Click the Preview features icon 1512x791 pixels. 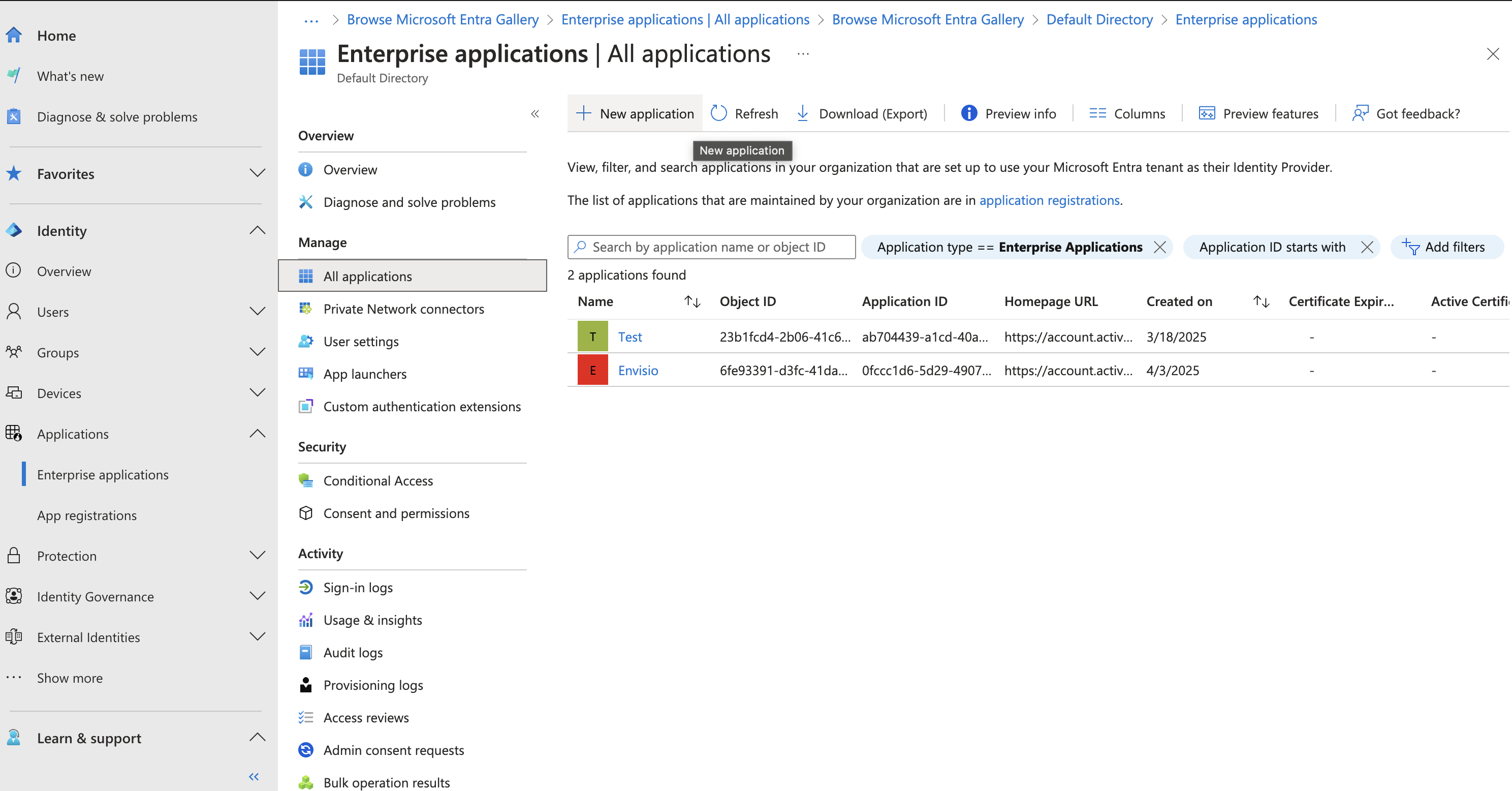tap(1207, 113)
